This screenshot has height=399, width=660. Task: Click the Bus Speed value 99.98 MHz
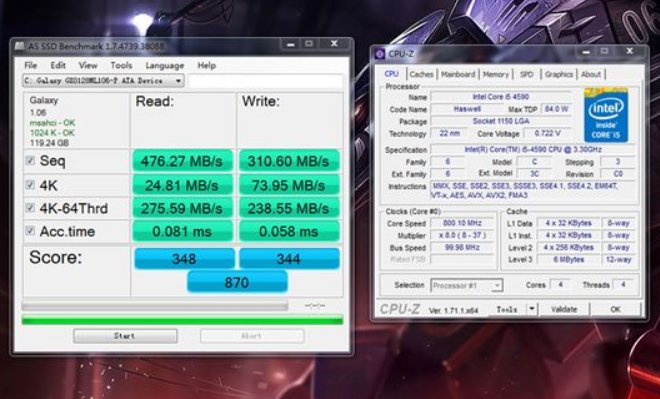462,247
